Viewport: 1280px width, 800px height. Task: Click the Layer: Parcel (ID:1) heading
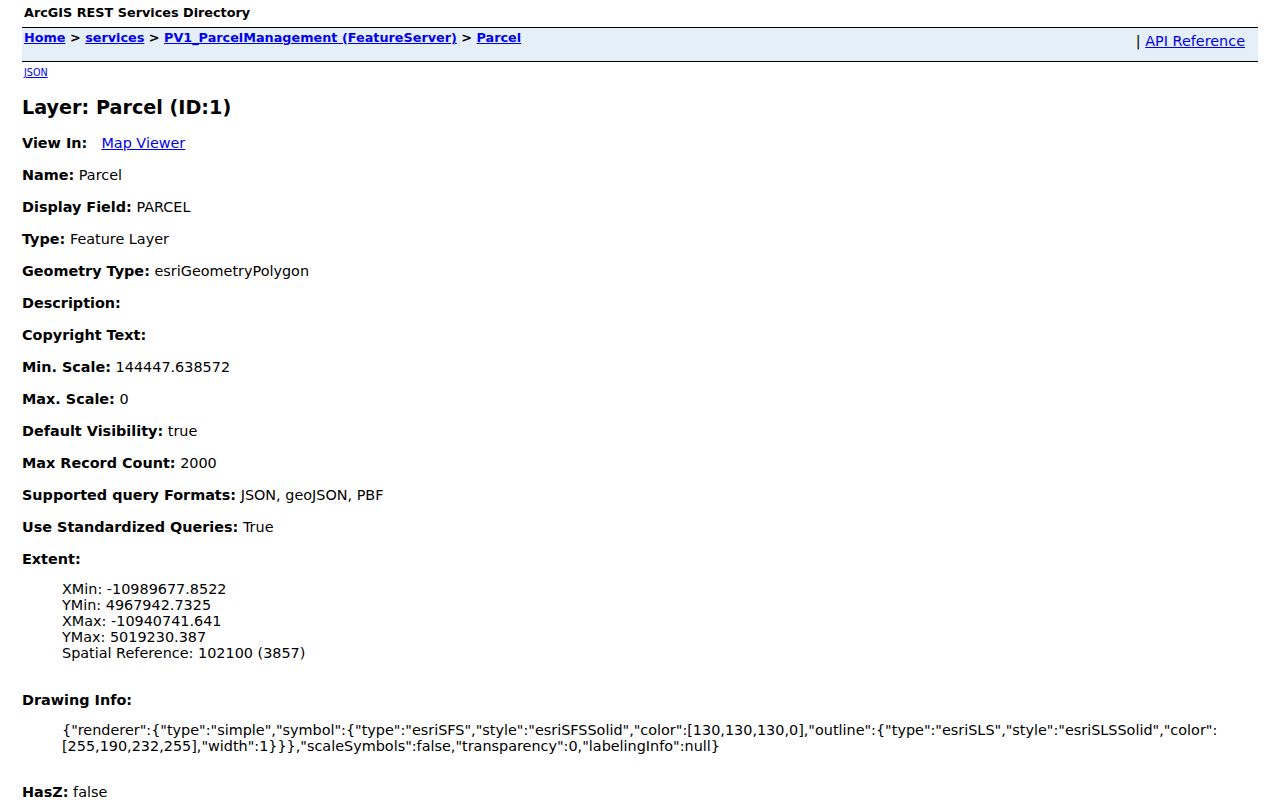tap(127, 107)
